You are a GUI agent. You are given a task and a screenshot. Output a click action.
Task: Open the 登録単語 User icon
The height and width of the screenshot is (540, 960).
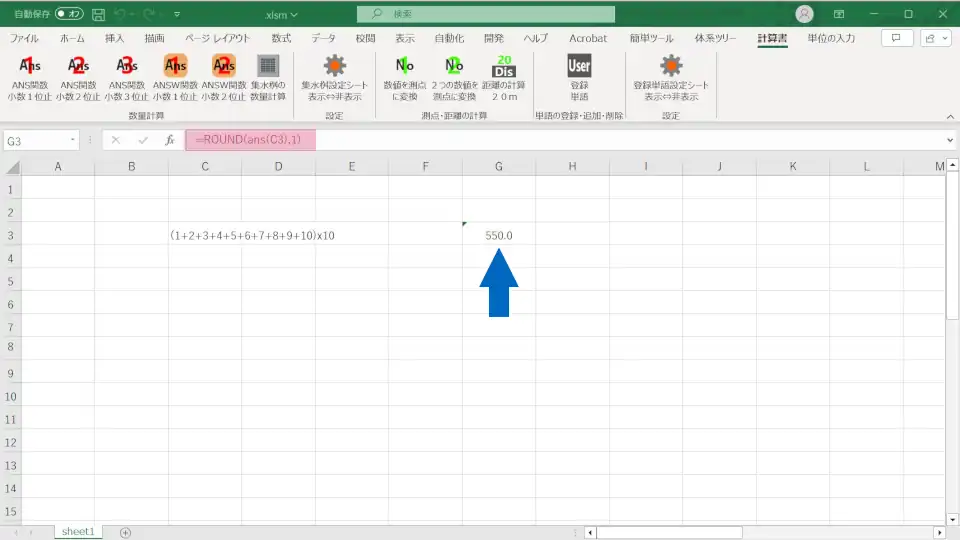(x=579, y=67)
